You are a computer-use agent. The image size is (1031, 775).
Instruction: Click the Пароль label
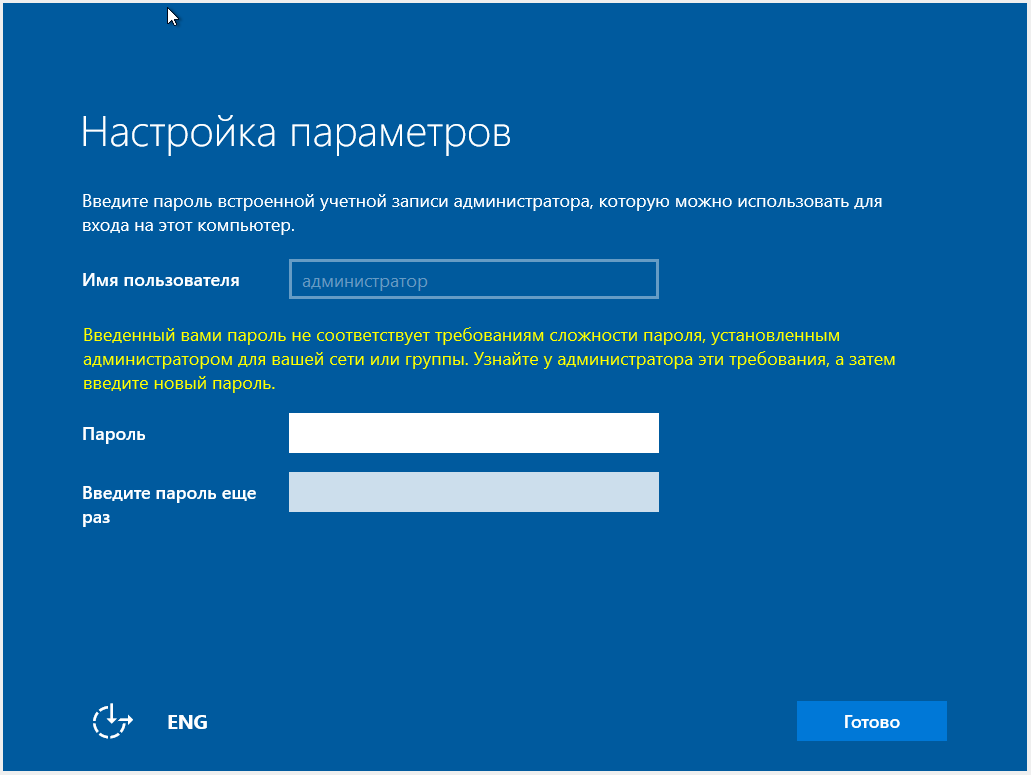[114, 434]
